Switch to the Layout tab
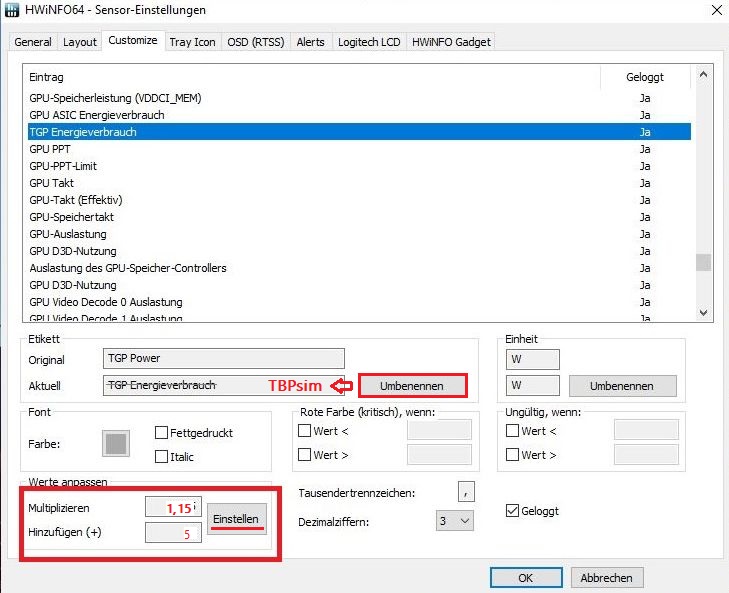Image resolution: width=729 pixels, height=593 pixels. point(80,42)
